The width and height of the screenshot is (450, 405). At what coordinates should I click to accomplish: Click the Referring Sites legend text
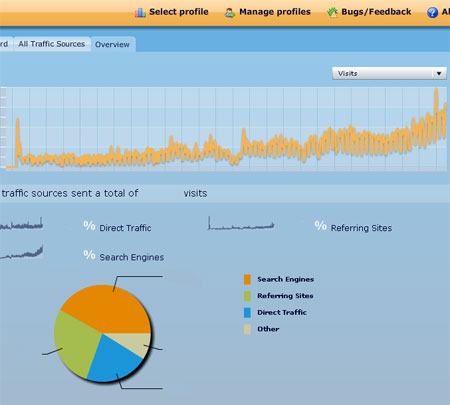tap(285, 296)
